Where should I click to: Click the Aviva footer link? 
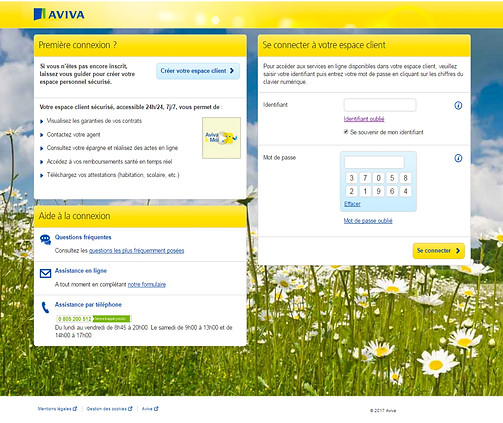tap(147, 409)
